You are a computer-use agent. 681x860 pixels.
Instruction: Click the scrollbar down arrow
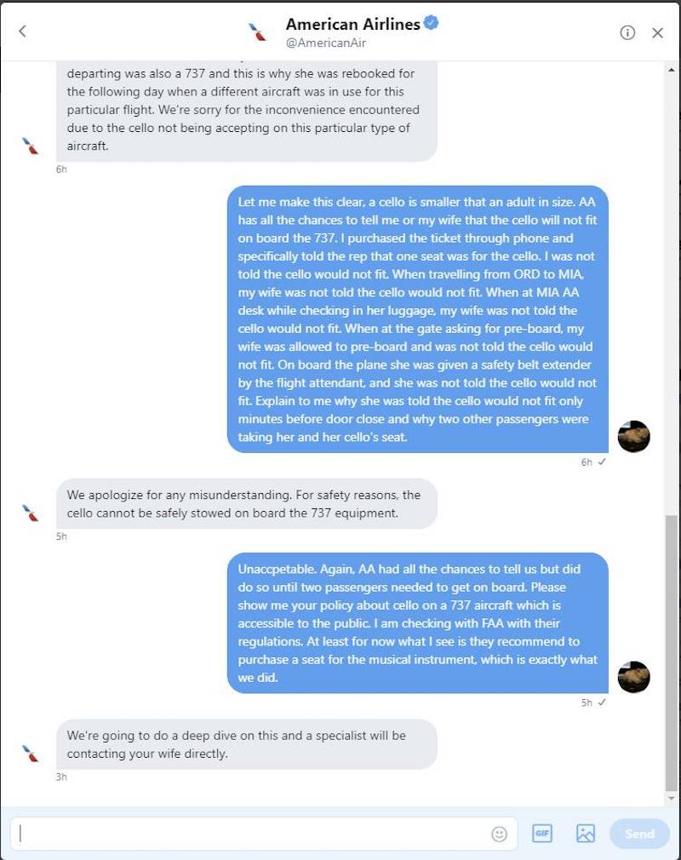click(x=672, y=798)
